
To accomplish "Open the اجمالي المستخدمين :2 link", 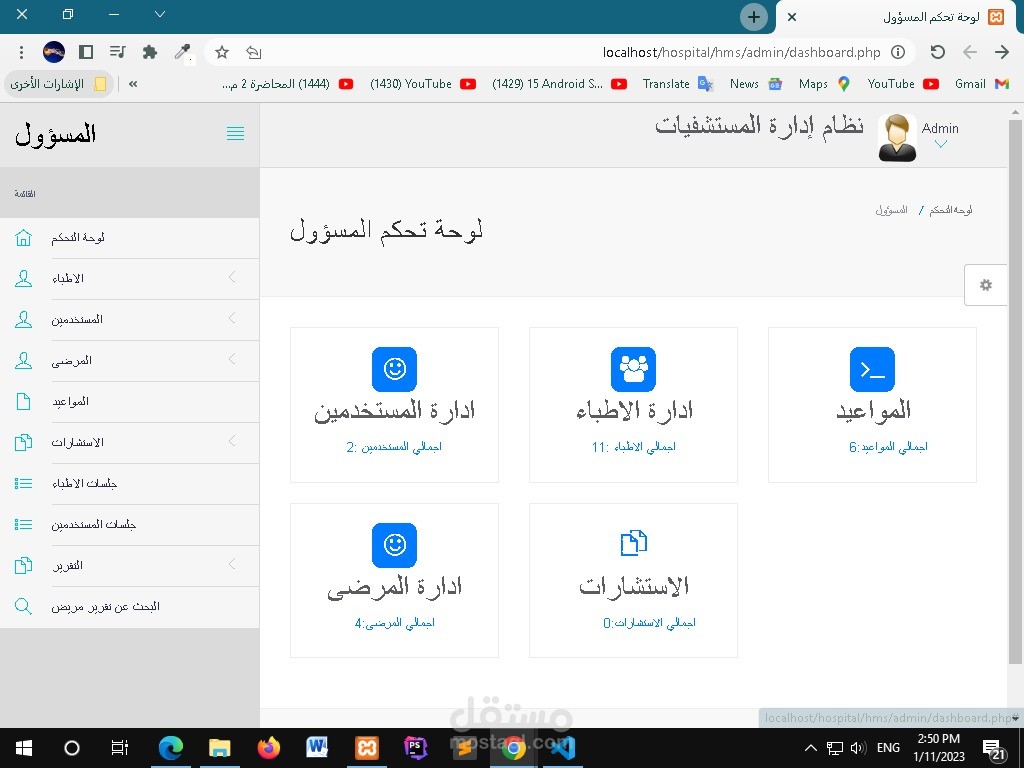I will (394, 447).
